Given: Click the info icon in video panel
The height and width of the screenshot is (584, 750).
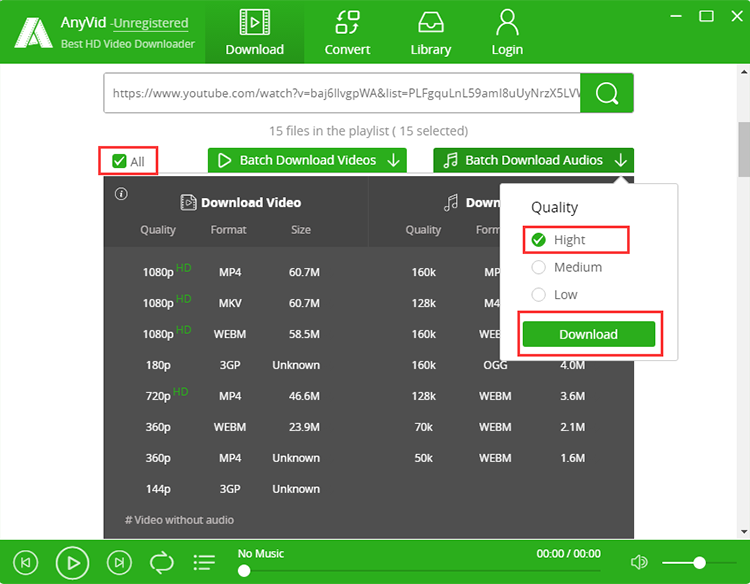Looking at the screenshot, I should [x=121, y=194].
